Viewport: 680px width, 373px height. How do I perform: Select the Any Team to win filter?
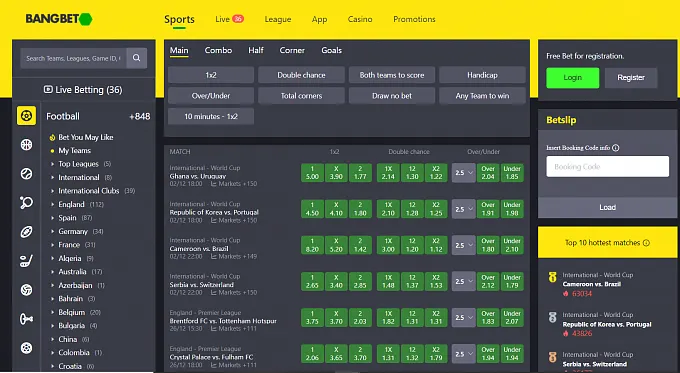[x=482, y=96]
